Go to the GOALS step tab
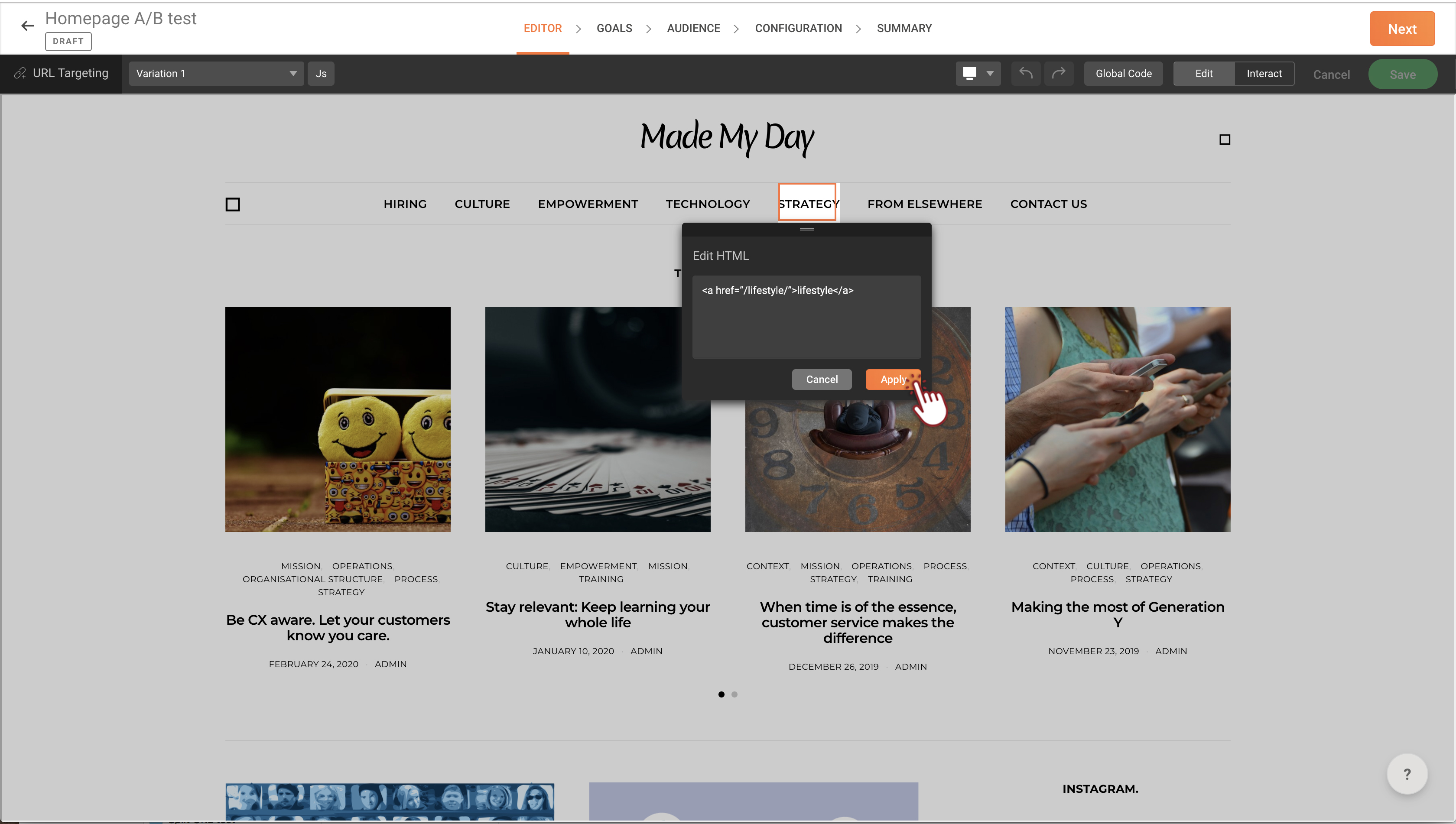This screenshot has width=1456, height=824. [614, 28]
